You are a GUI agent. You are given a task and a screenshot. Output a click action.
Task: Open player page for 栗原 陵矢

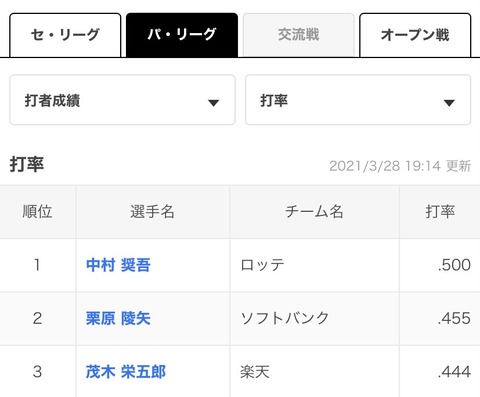tap(118, 318)
